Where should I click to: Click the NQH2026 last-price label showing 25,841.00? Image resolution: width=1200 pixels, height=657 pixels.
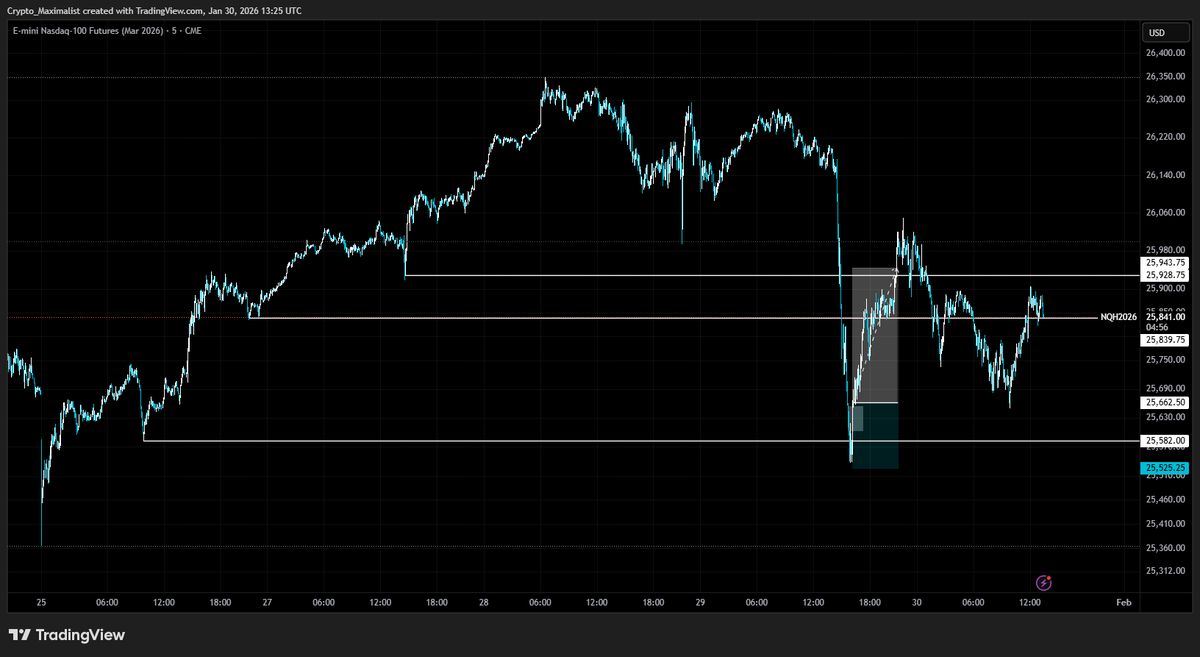click(x=1163, y=317)
